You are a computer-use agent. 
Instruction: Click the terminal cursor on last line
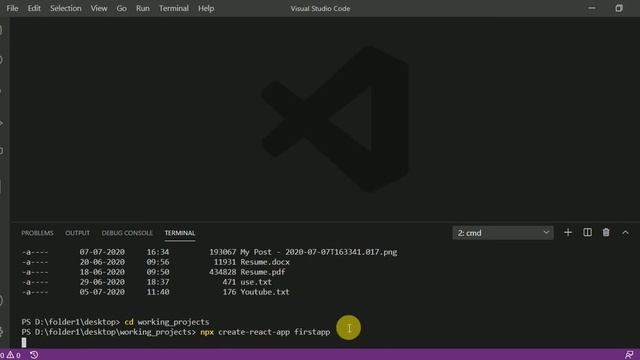(x=24, y=342)
